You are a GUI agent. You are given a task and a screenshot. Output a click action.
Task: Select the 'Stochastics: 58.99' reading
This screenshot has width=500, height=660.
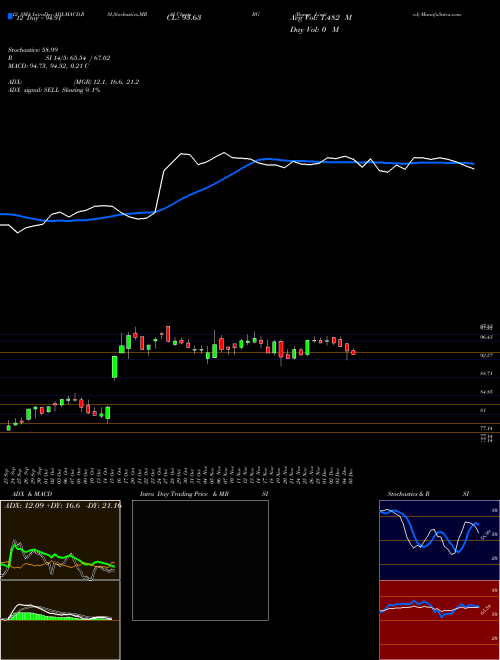(32, 50)
